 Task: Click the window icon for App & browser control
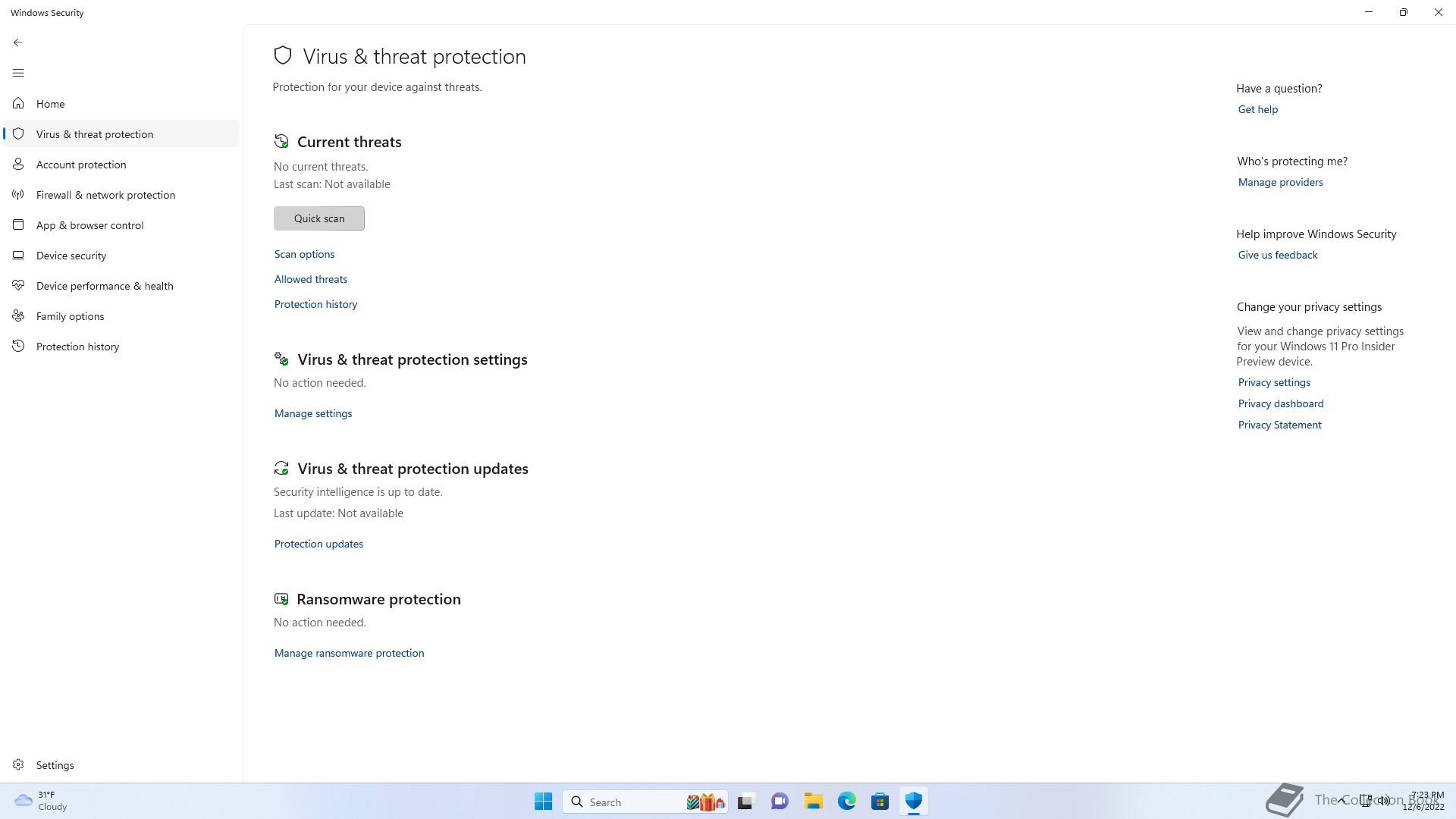tap(18, 225)
